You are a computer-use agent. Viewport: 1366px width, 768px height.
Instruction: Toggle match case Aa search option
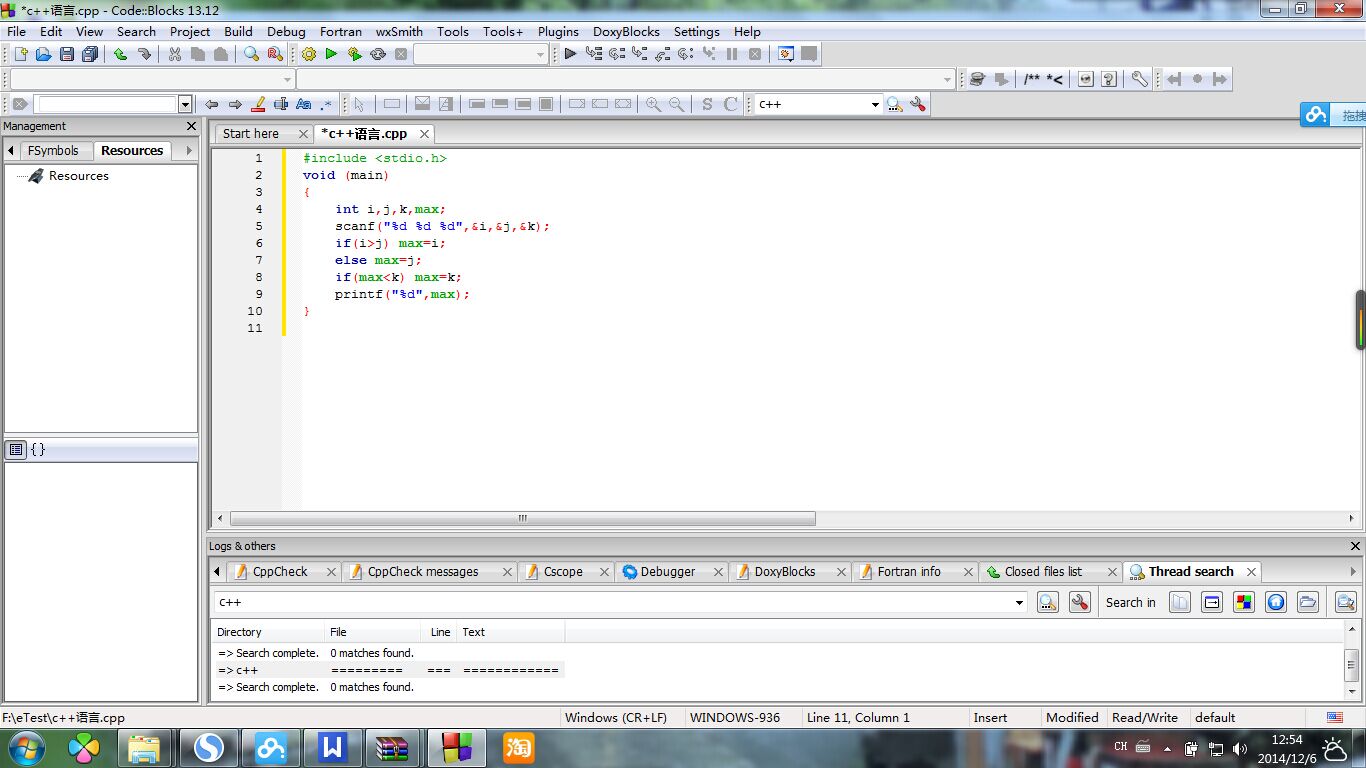303,104
